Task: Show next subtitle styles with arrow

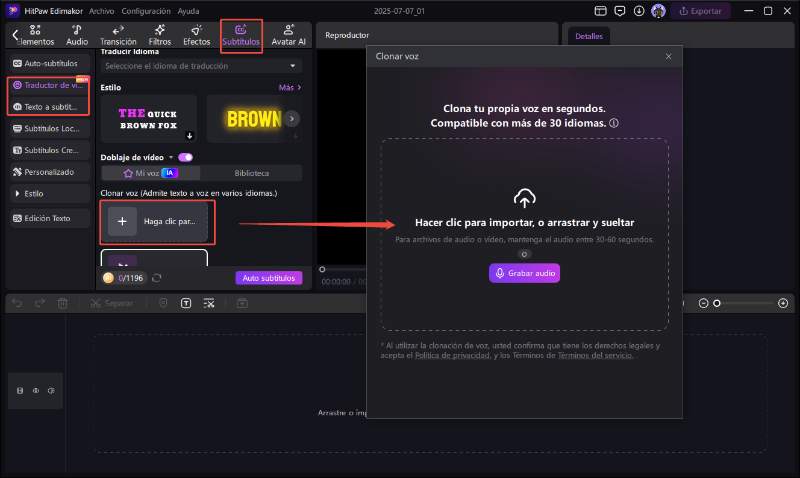Action: coord(292,118)
